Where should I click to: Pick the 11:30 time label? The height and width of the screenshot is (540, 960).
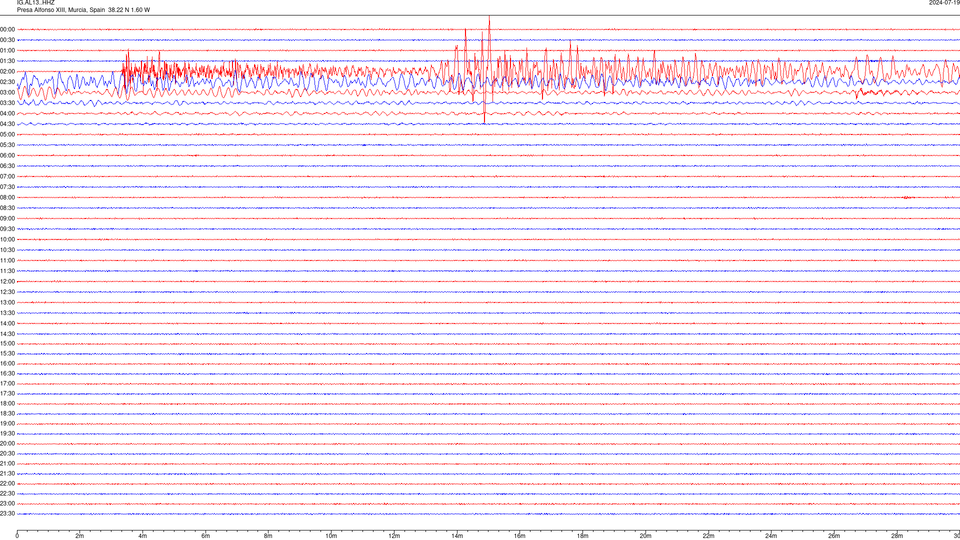tap(7, 271)
